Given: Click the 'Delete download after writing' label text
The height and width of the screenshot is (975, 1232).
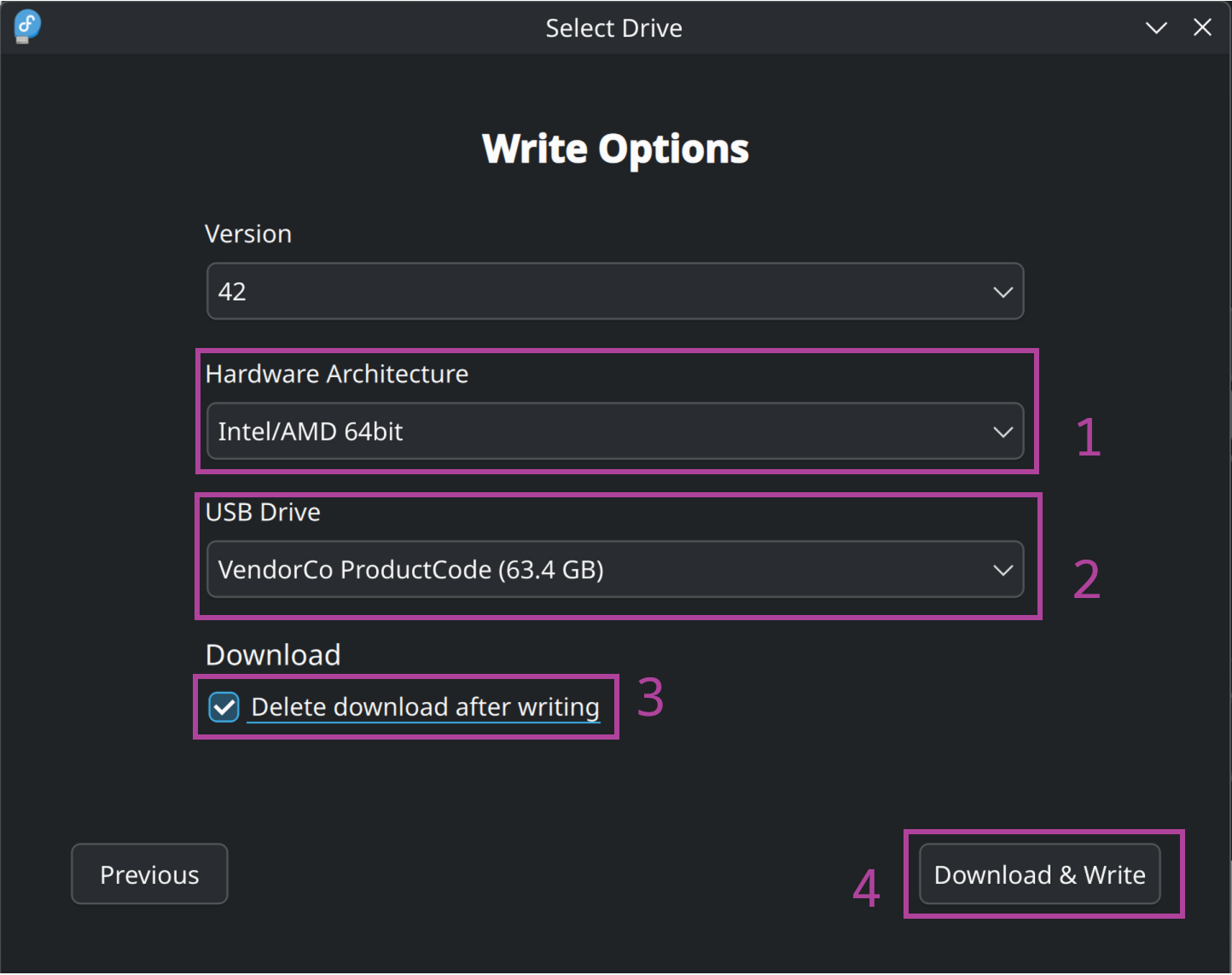Looking at the screenshot, I should [x=425, y=707].
